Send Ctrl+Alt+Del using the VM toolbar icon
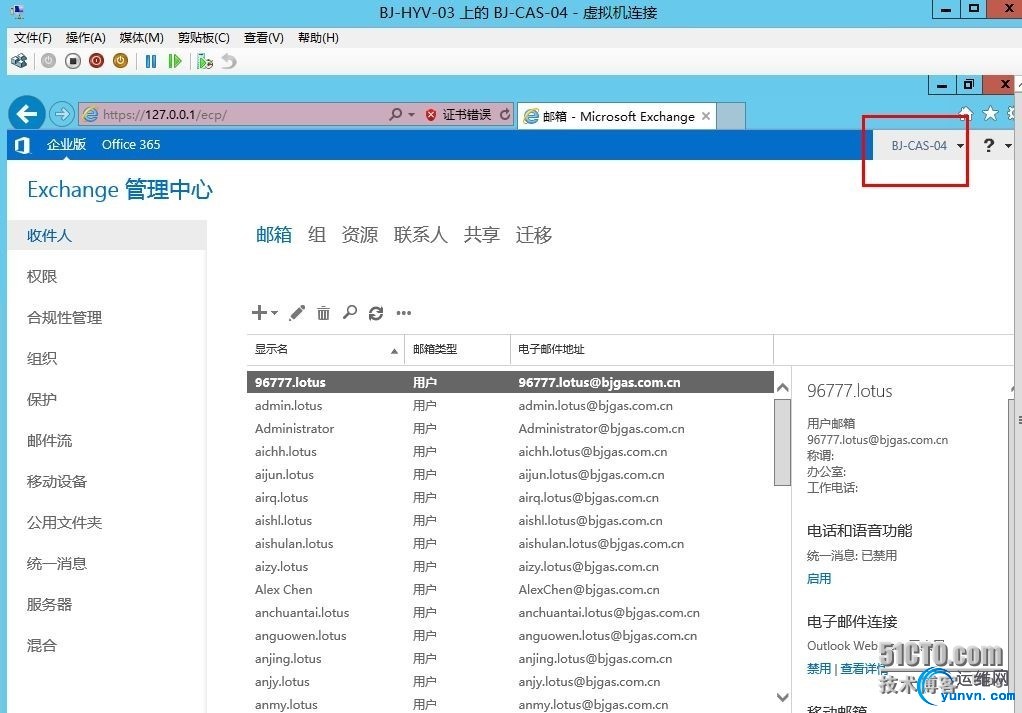1022x713 pixels. coord(20,61)
